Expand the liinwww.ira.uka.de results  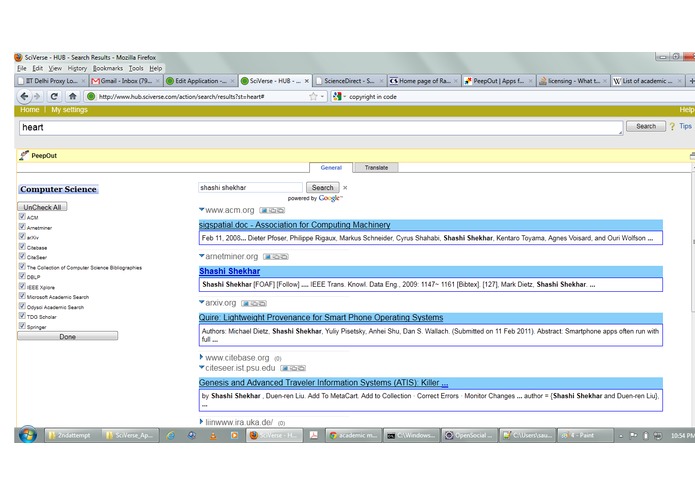[x=201, y=422]
